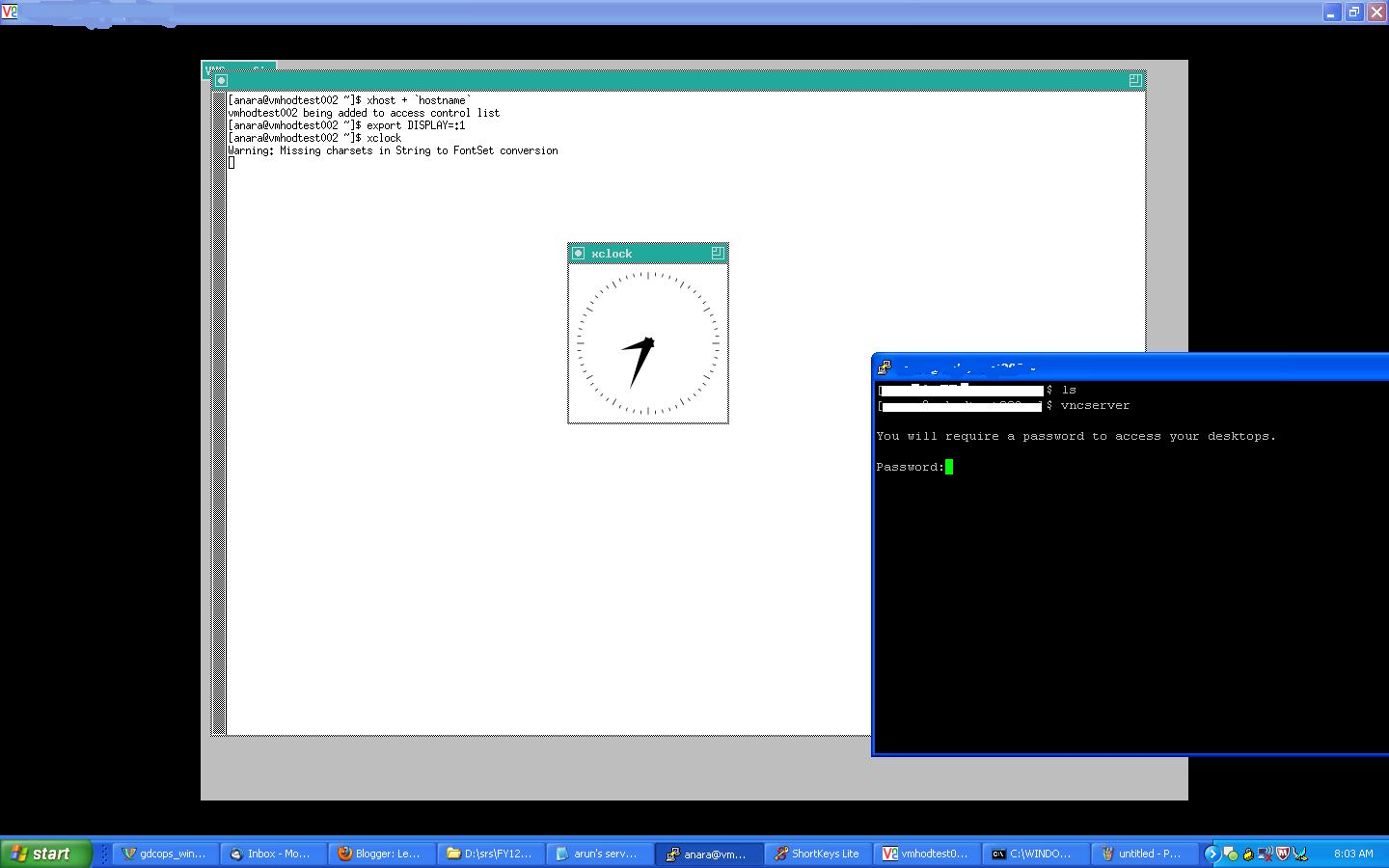
Task: Maximize the xclock window using its titlebar icon
Action: [718, 252]
